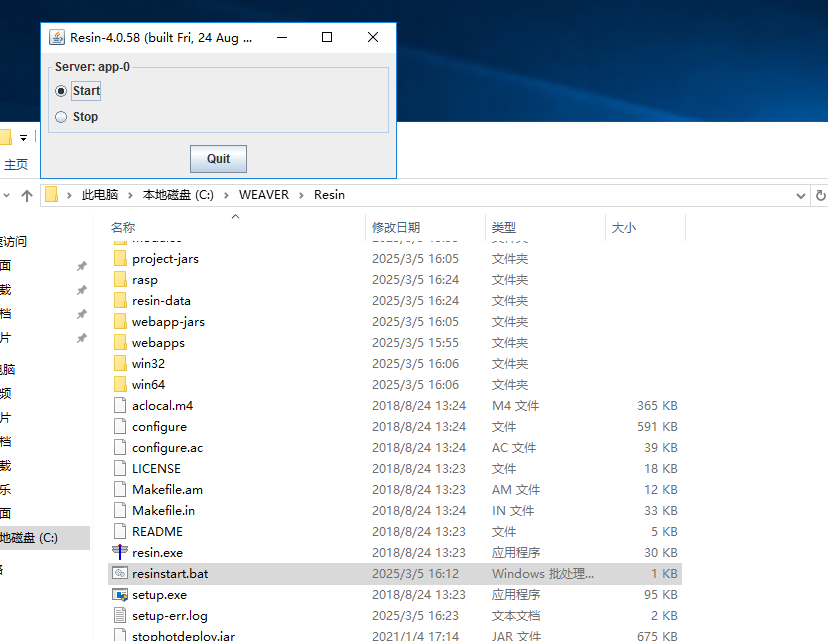Click the win32 folder icon
Image resolution: width=828 pixels, height=641 pixels.
(120, 363)
